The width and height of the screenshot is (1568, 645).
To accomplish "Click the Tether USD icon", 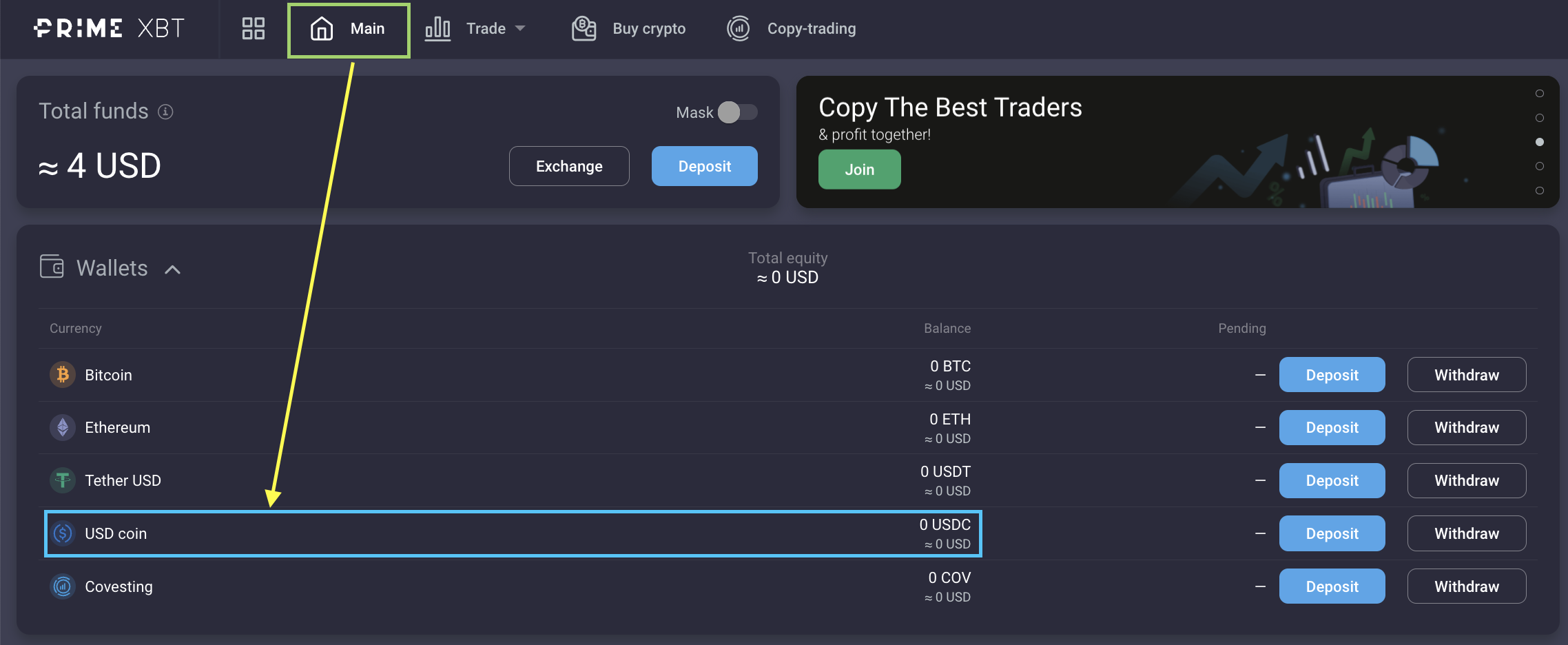I will pos(63,480).
